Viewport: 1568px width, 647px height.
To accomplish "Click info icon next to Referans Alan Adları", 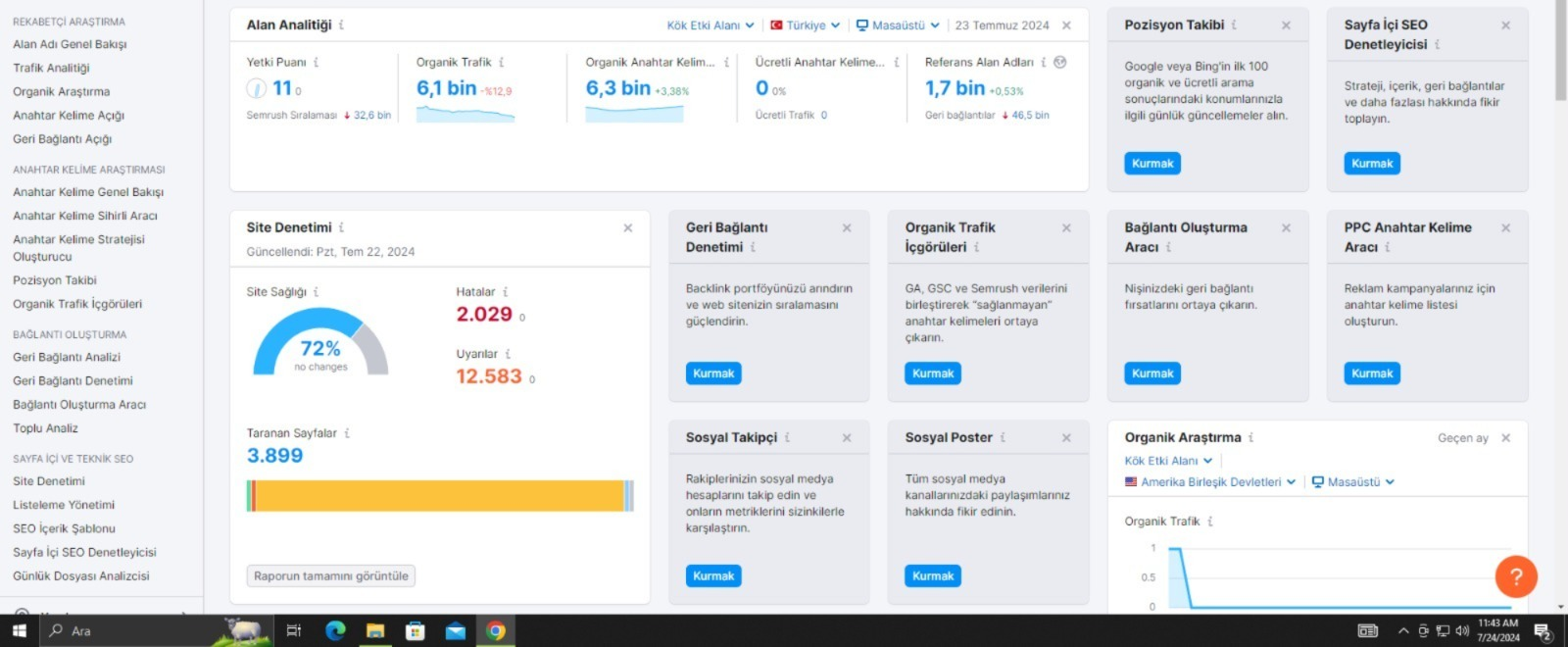I will tap(1044, 63).
